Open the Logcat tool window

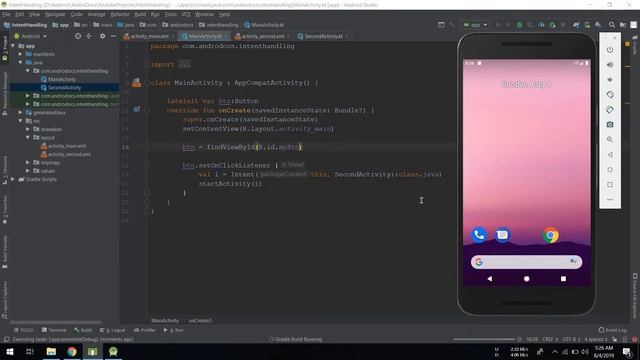point(113,330)
